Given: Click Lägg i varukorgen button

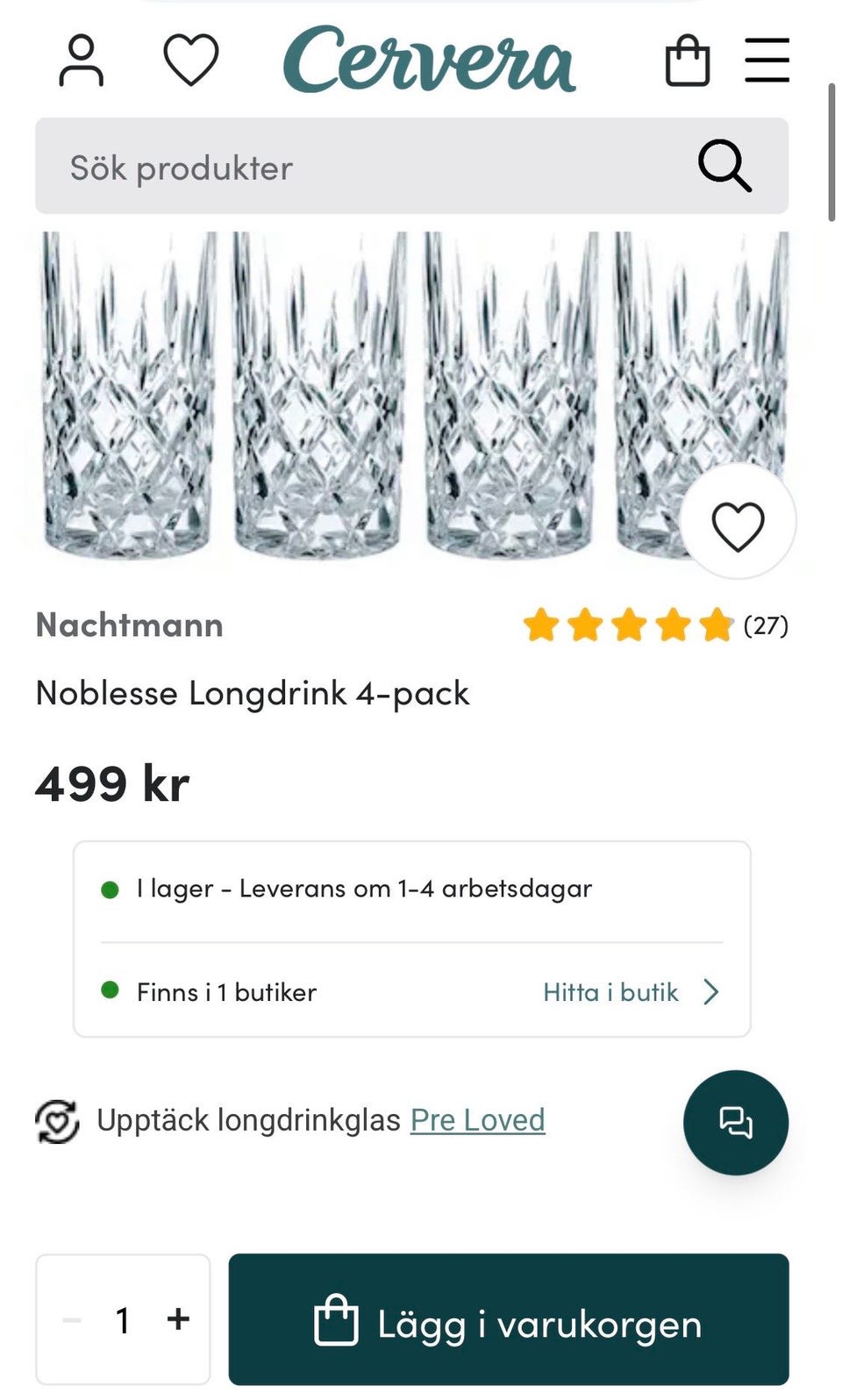Looking at the screenshot, I should click(x=509, y=1319).
